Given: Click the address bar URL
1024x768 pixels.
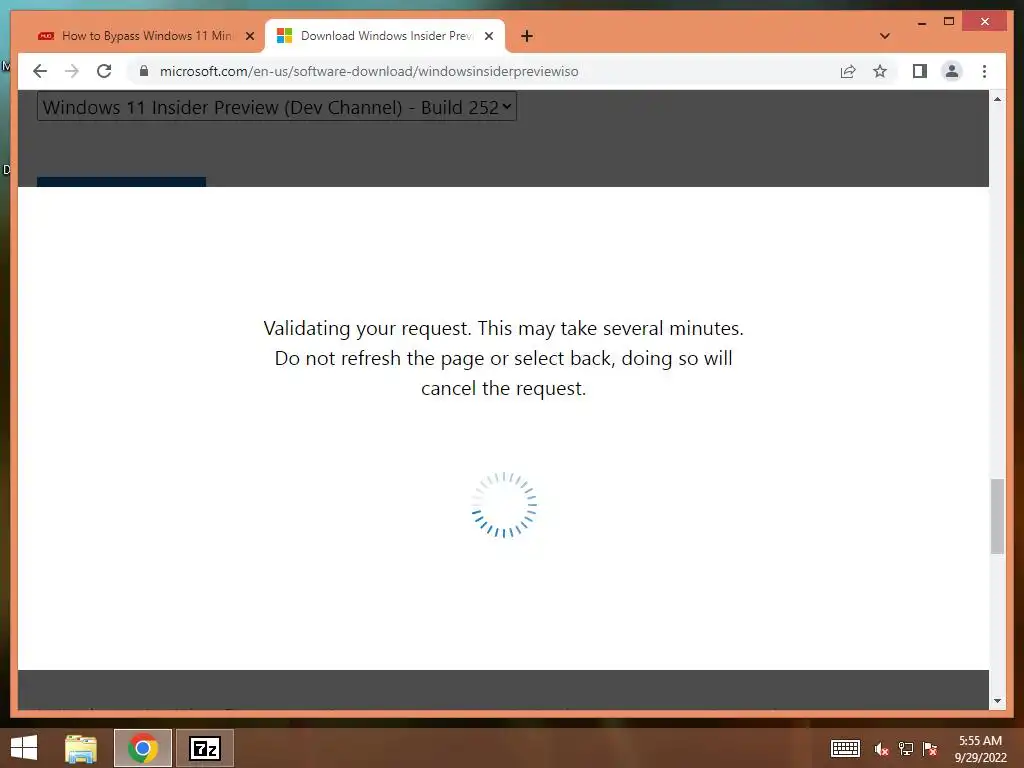Looking at the screenshot, I should (369, 71).
